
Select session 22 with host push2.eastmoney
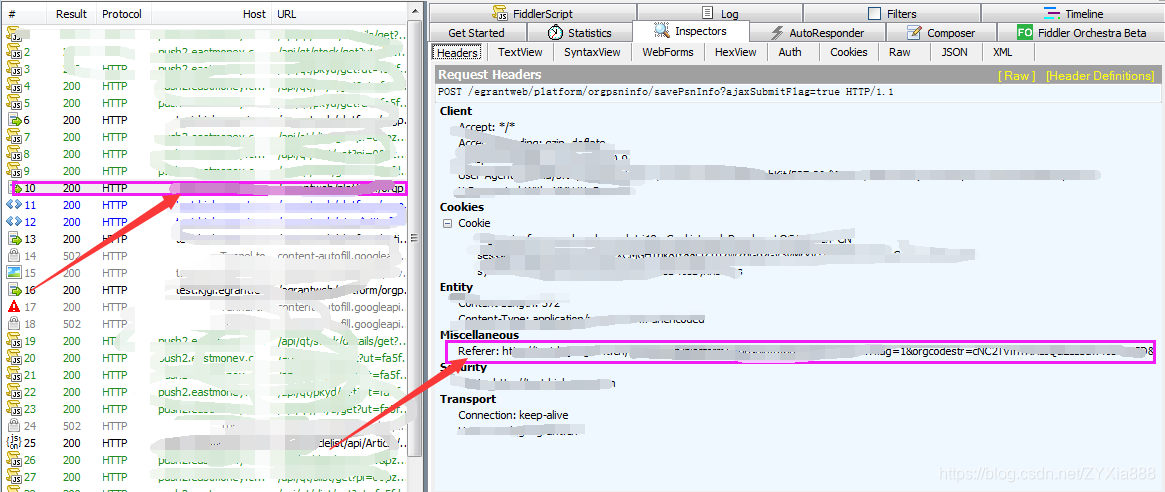(x=205, y=392)
